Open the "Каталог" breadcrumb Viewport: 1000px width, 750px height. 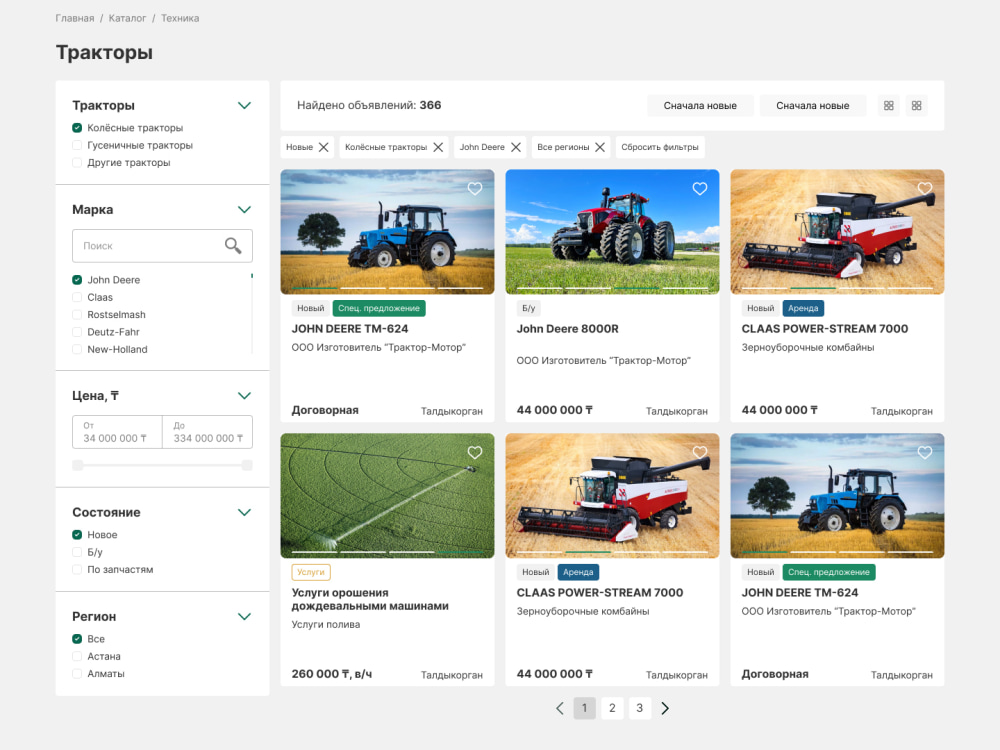pos(128,18)
